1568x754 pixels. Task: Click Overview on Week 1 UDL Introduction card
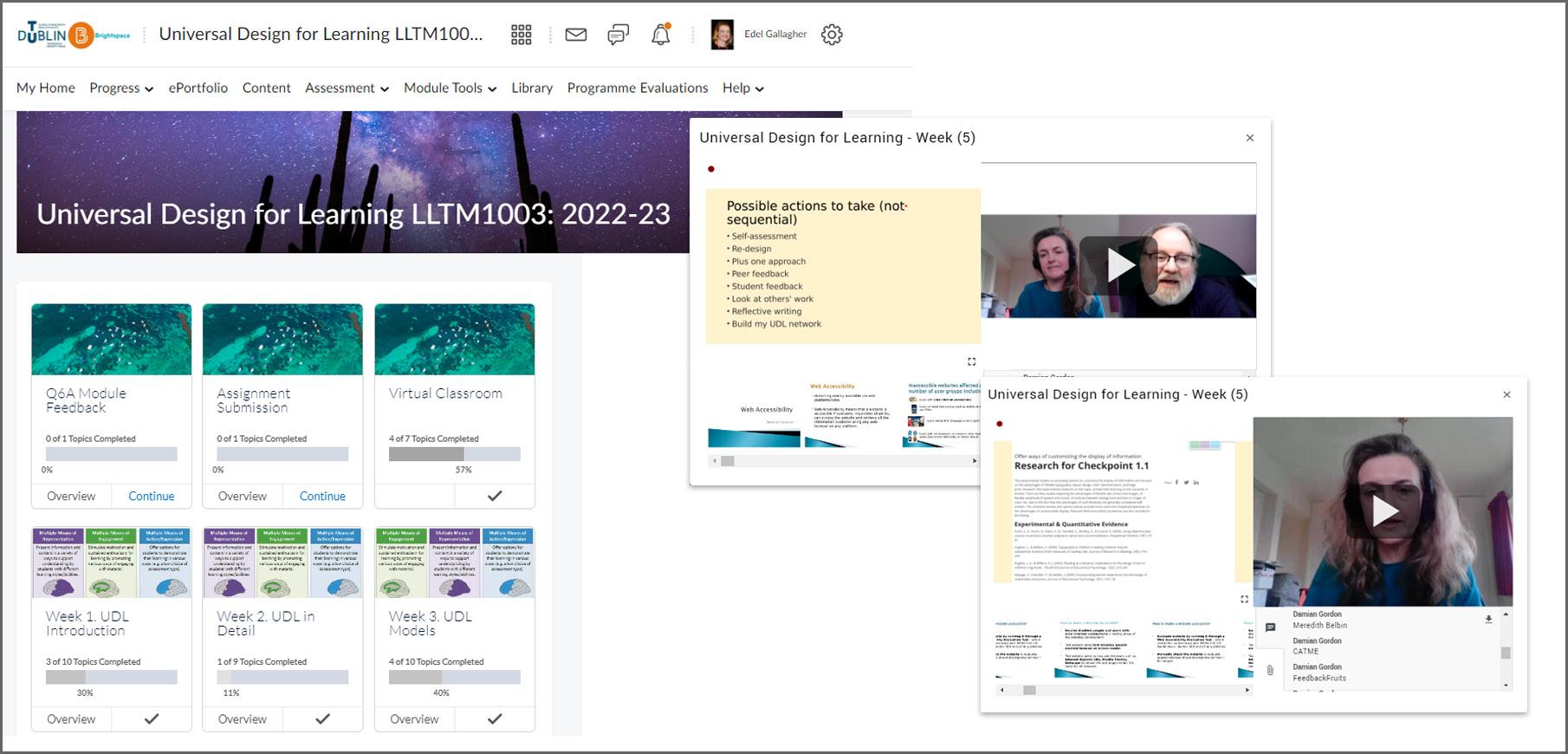click(71, 718)
